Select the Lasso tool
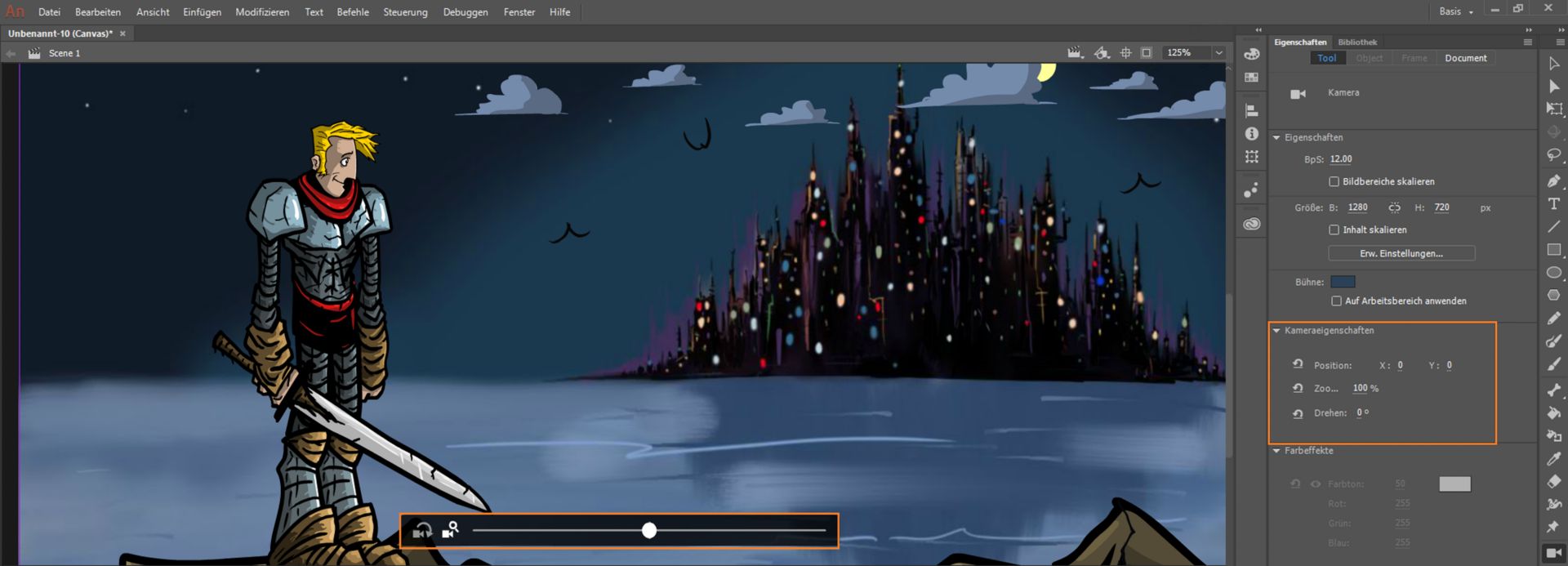 (1553, 154)
